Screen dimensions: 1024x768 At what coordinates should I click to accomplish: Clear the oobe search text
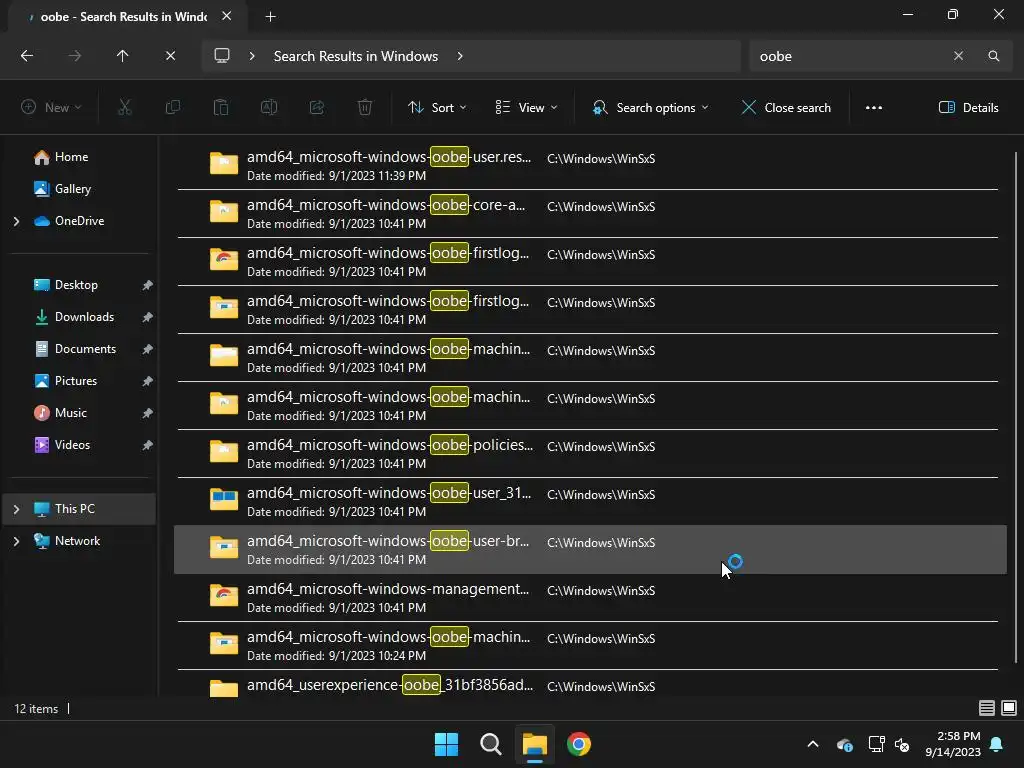click(958, 56)
